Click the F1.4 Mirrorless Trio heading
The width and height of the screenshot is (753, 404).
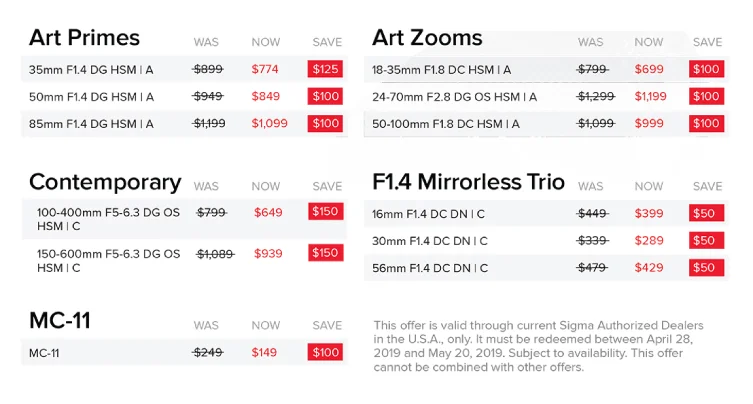(x=468, y=182)
